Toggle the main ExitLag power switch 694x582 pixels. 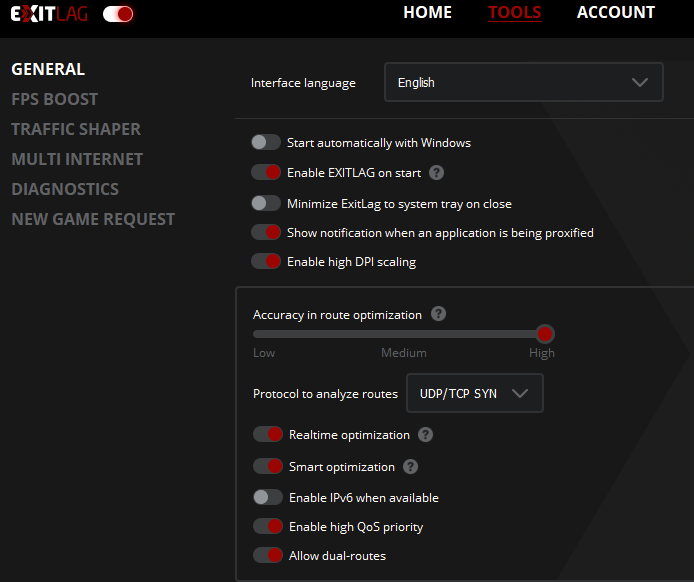pos(118,14)
